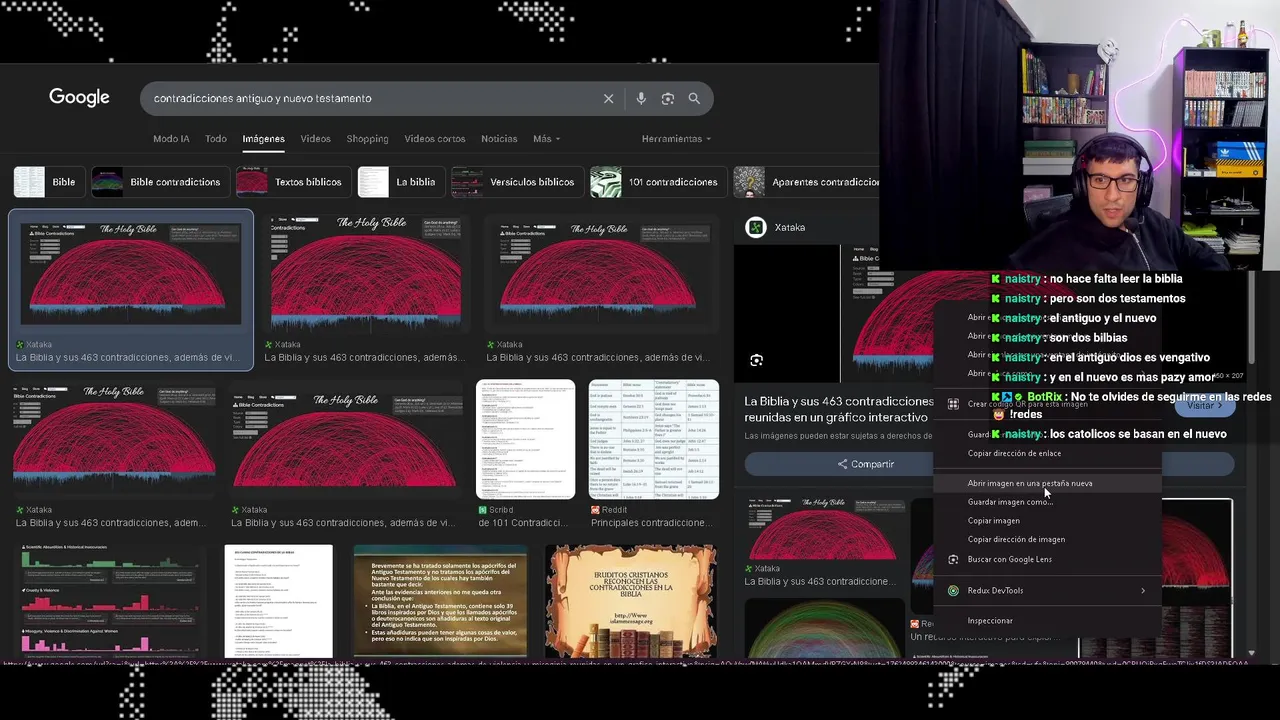Open the Eruditos Cristianos parchment thumbnail
The height and width of the screenshot is (720, 1280).
pos(631,600)
